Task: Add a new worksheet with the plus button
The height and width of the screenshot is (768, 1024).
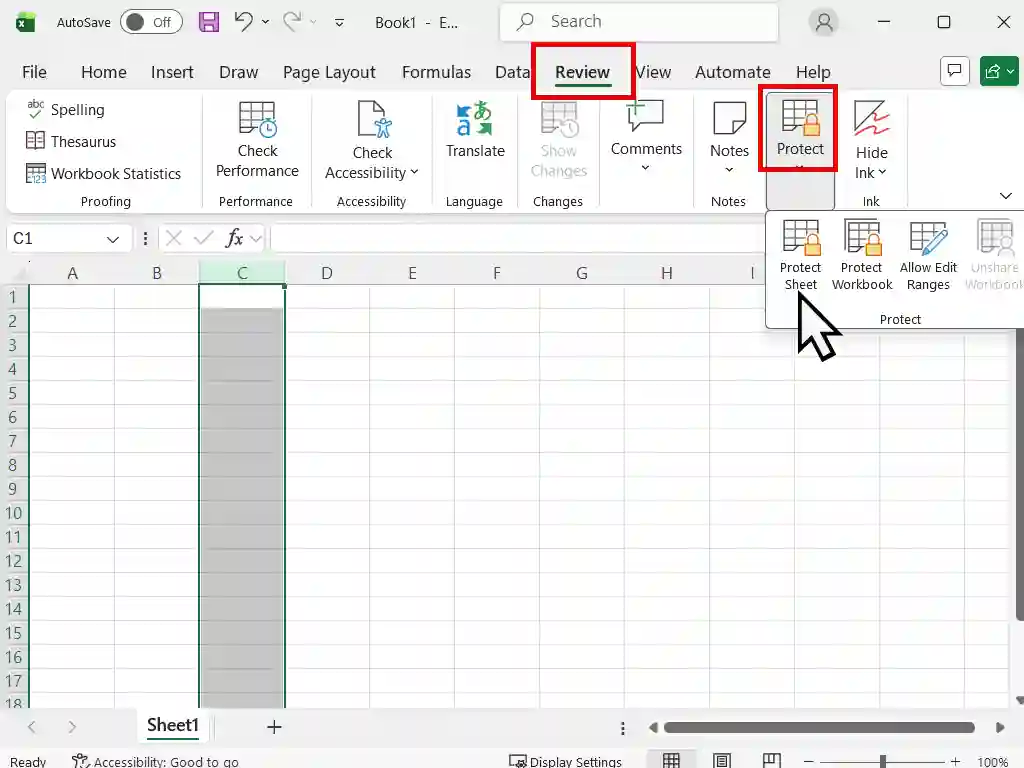Action: click(x=273, y=726)
